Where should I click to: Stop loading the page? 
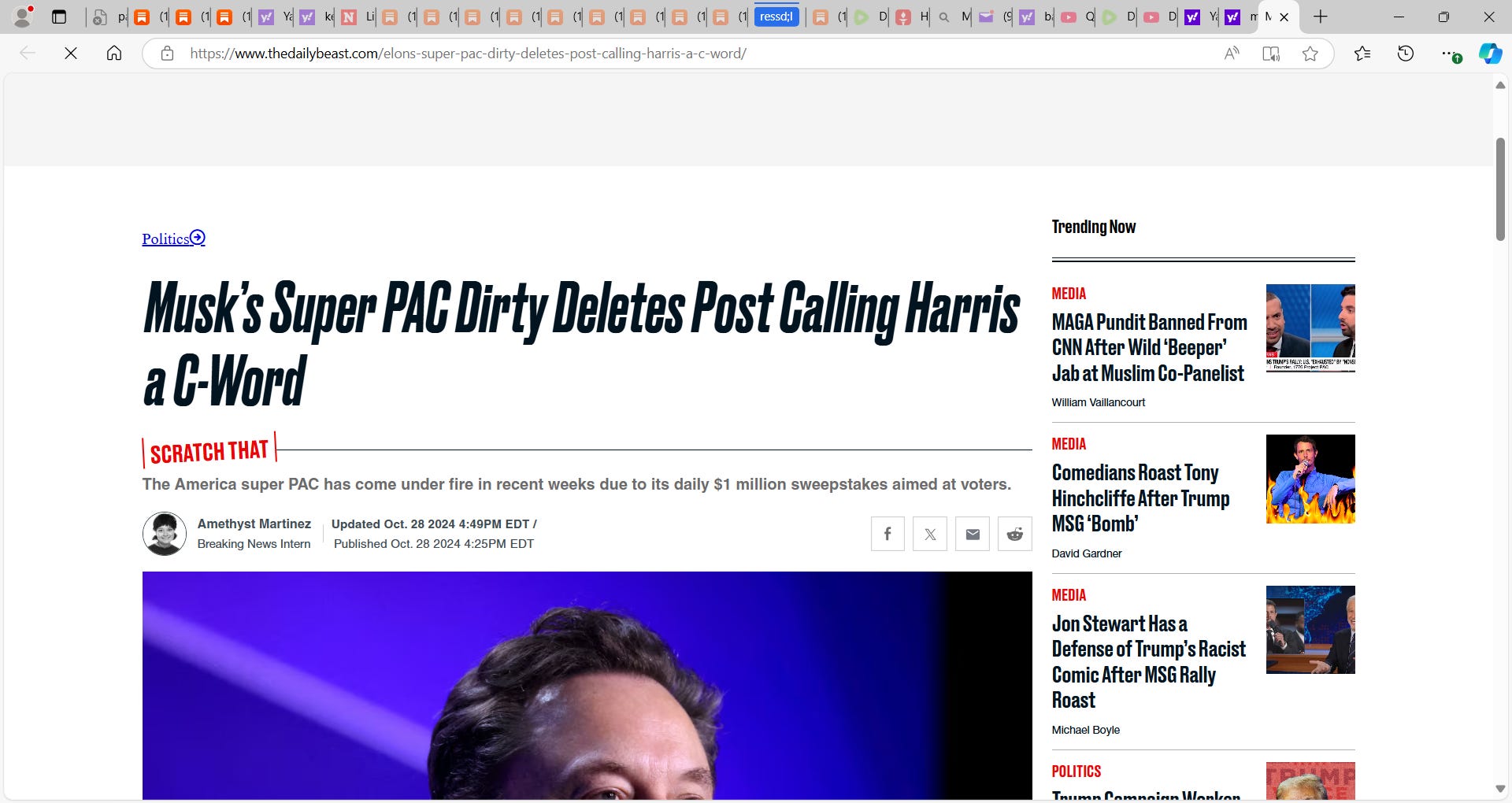coord(71,54)
